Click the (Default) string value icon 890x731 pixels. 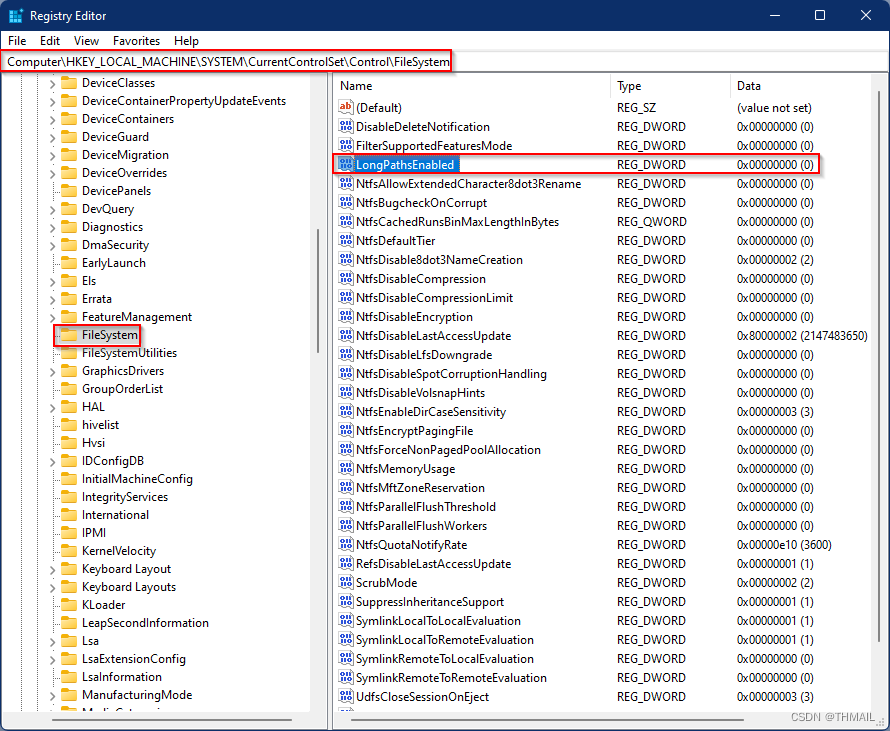(345, 107)
